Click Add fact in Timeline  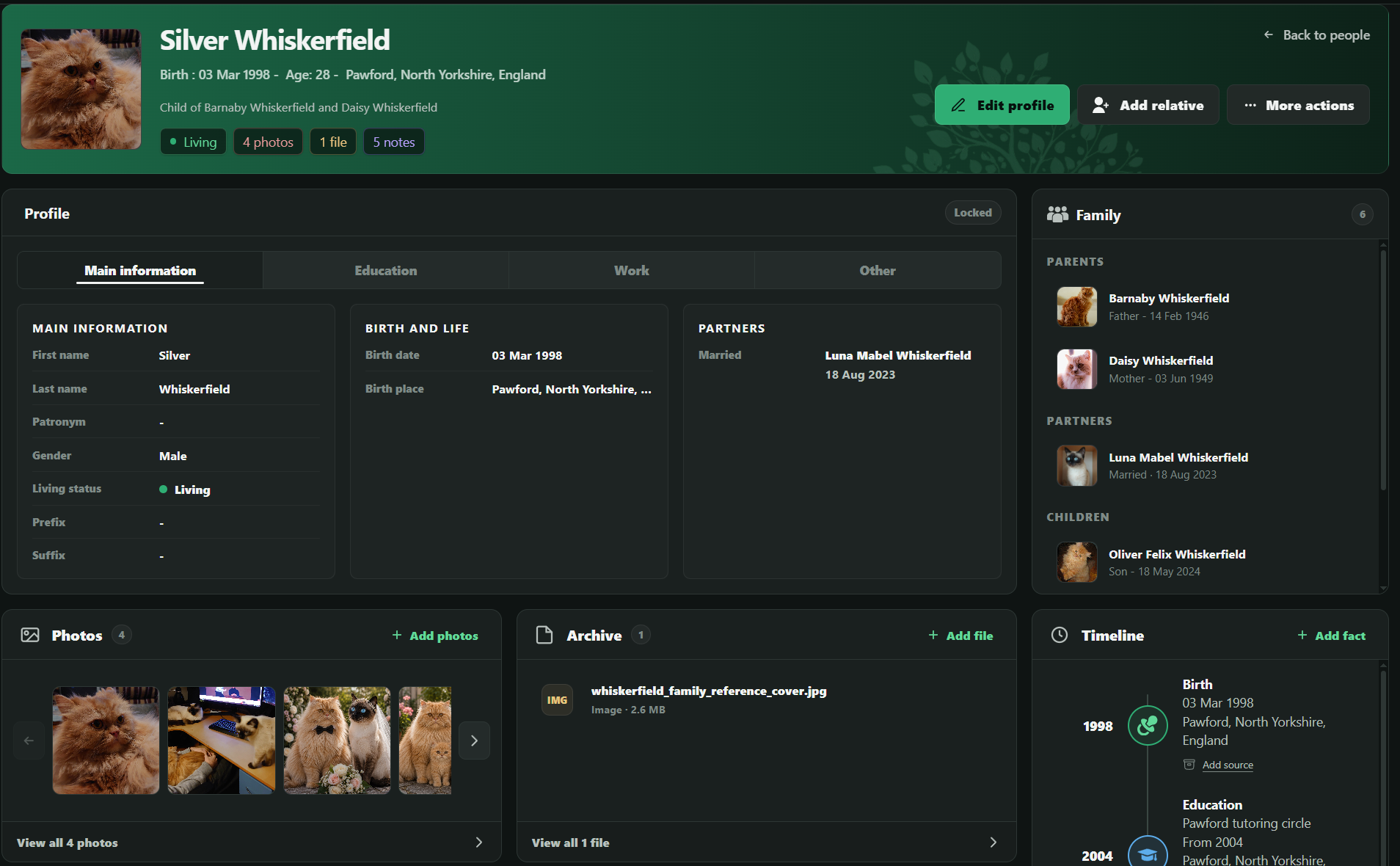click(1331, 636)
